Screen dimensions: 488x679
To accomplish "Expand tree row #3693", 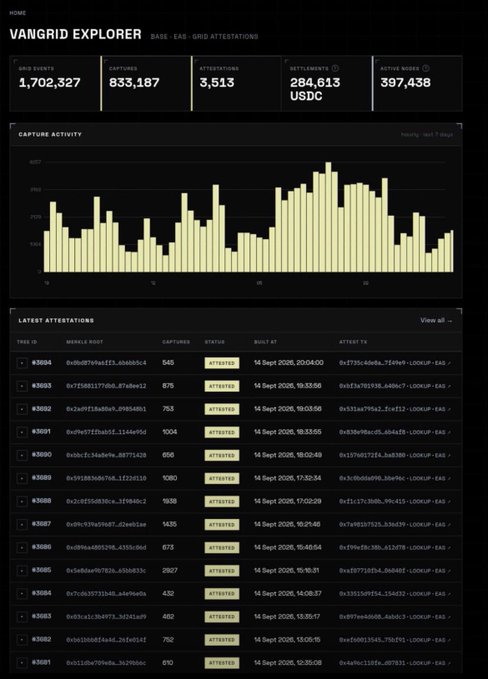I will (x=22, y=386).
